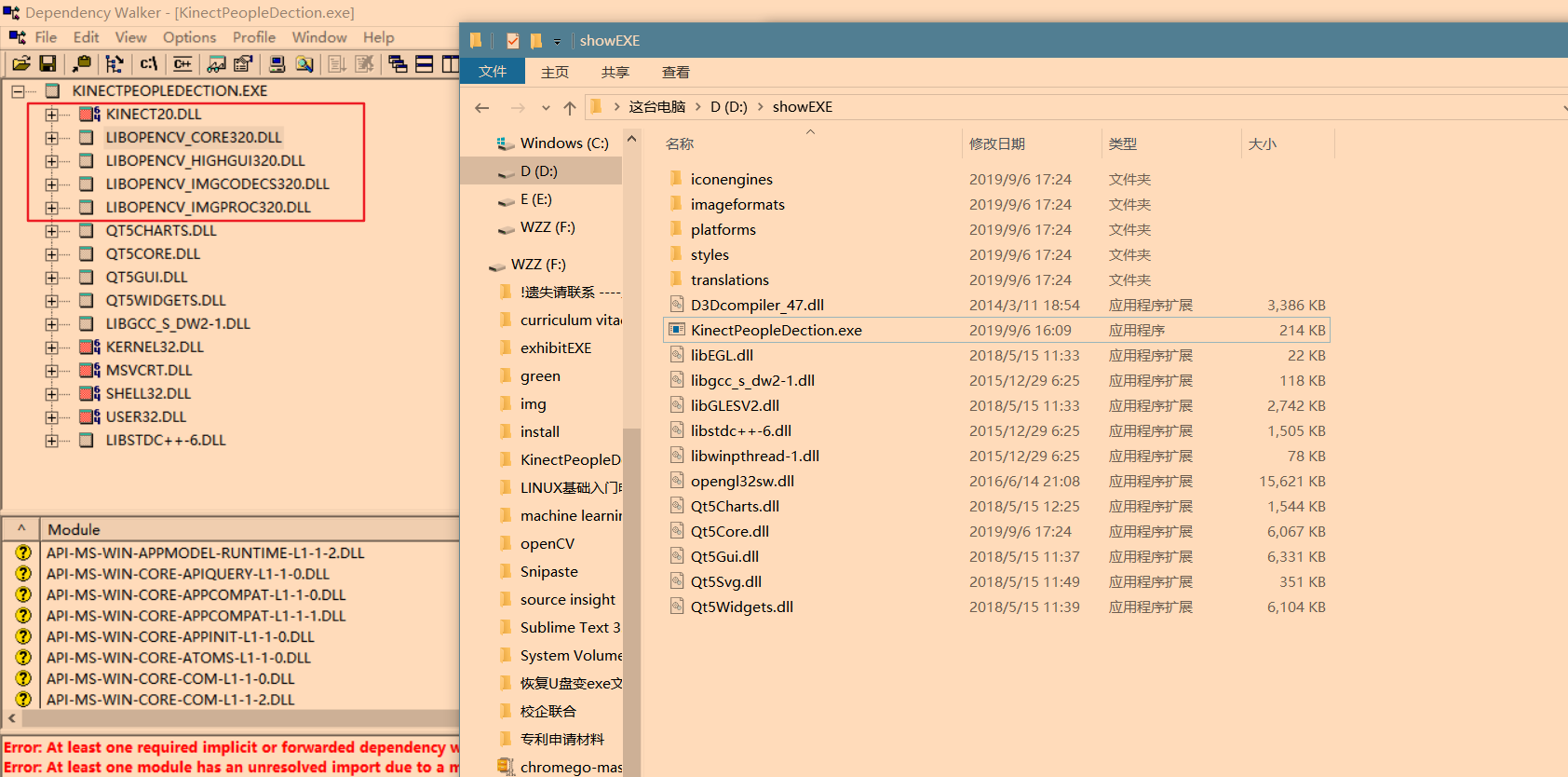Screen dimensions: 1568x777
Task: Select KinectPeopleDection.exe file
Action: pyautogui.click(x=995, y=330)
